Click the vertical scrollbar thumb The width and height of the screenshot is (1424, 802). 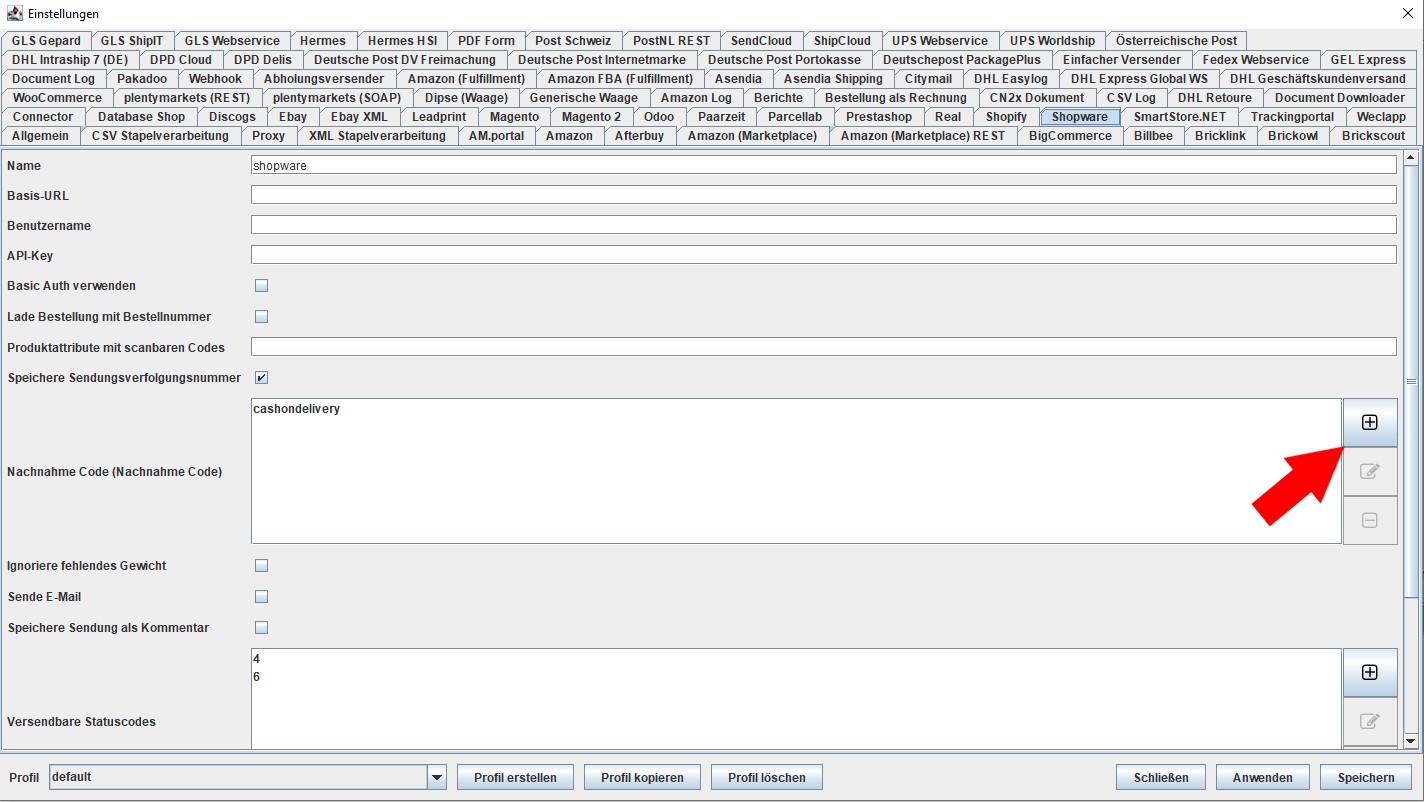[x=1410, y=382]
